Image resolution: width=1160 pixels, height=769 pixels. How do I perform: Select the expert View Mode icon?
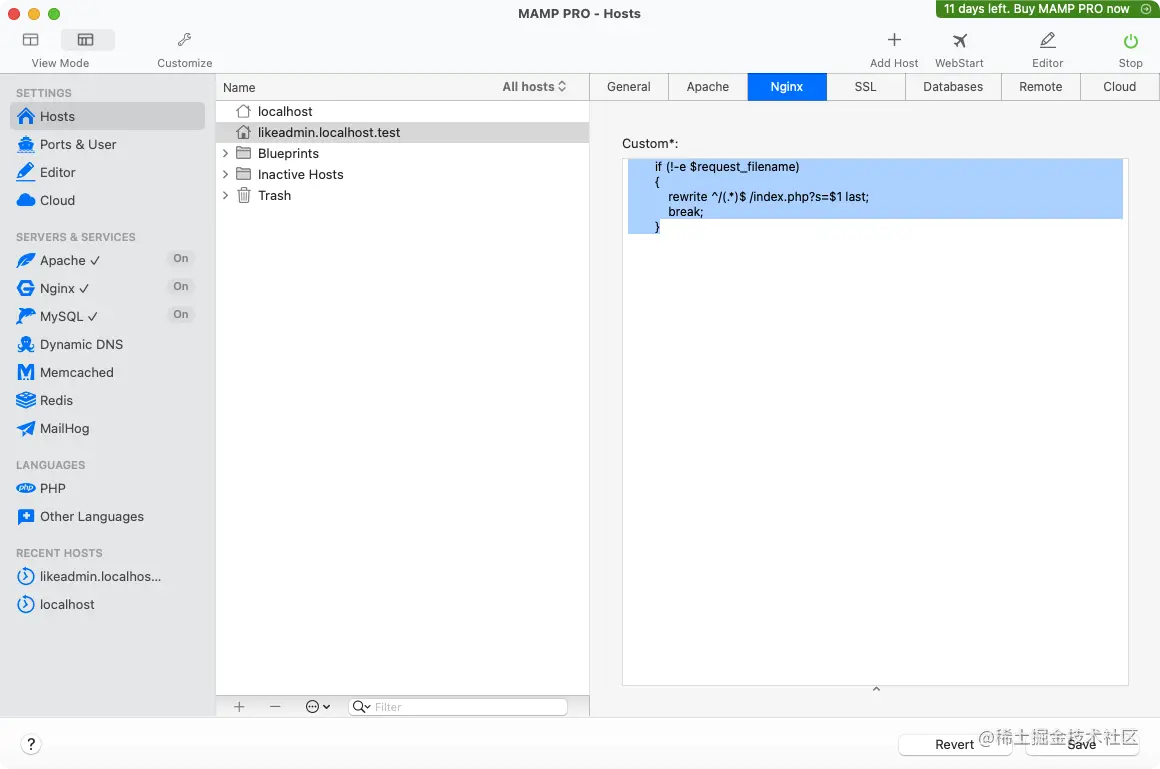(x=87, y=39)
